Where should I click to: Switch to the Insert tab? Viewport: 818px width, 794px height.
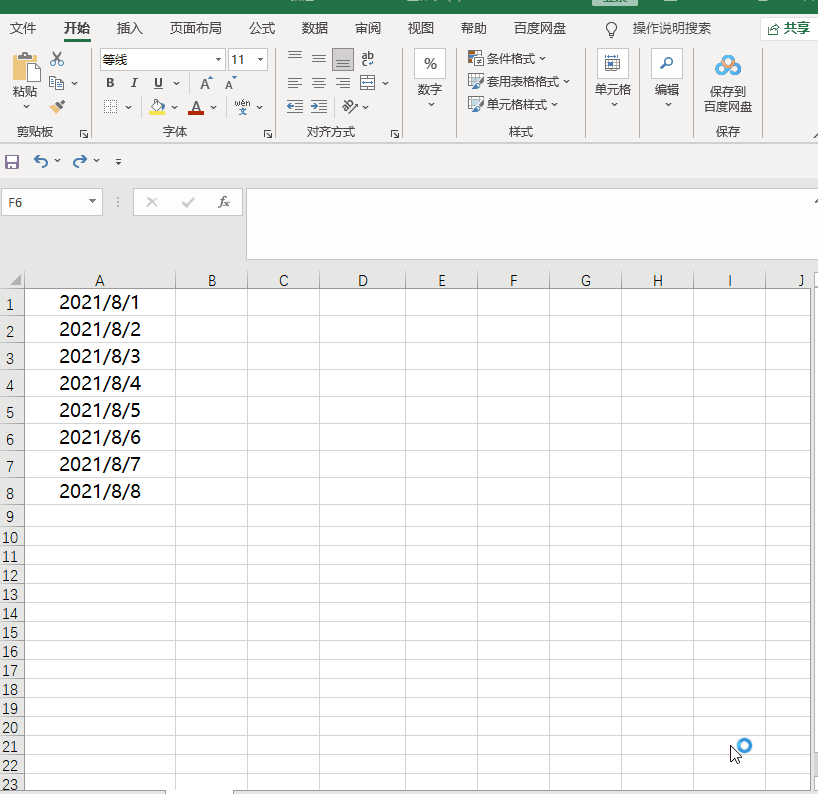point(129,28)
